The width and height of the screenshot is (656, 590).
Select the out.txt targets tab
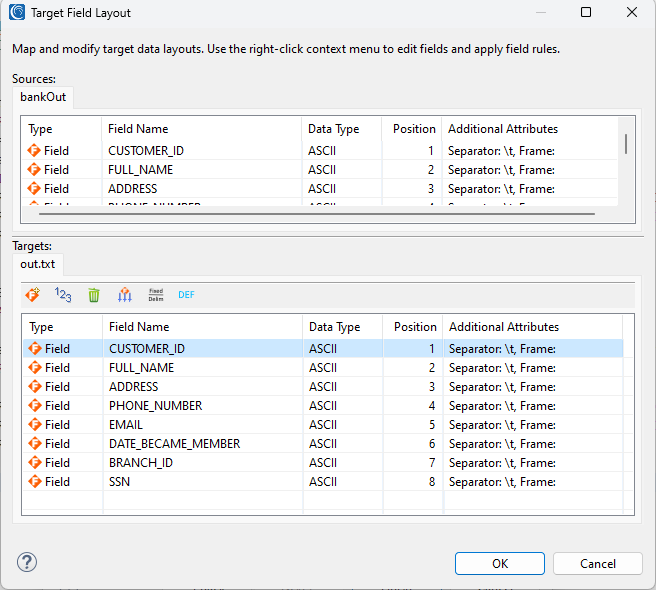point(38,264)
